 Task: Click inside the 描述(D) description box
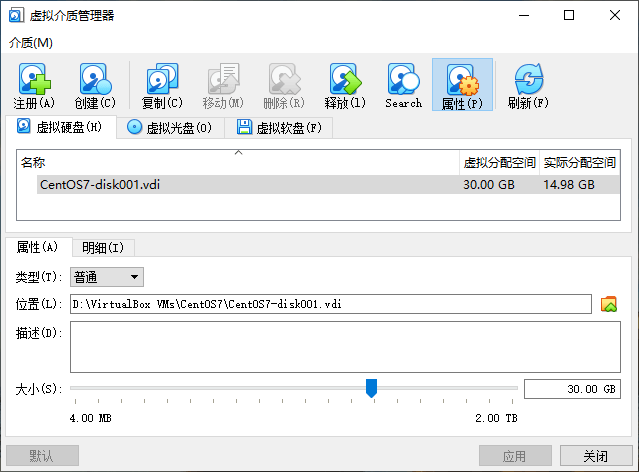pos(345,347)
